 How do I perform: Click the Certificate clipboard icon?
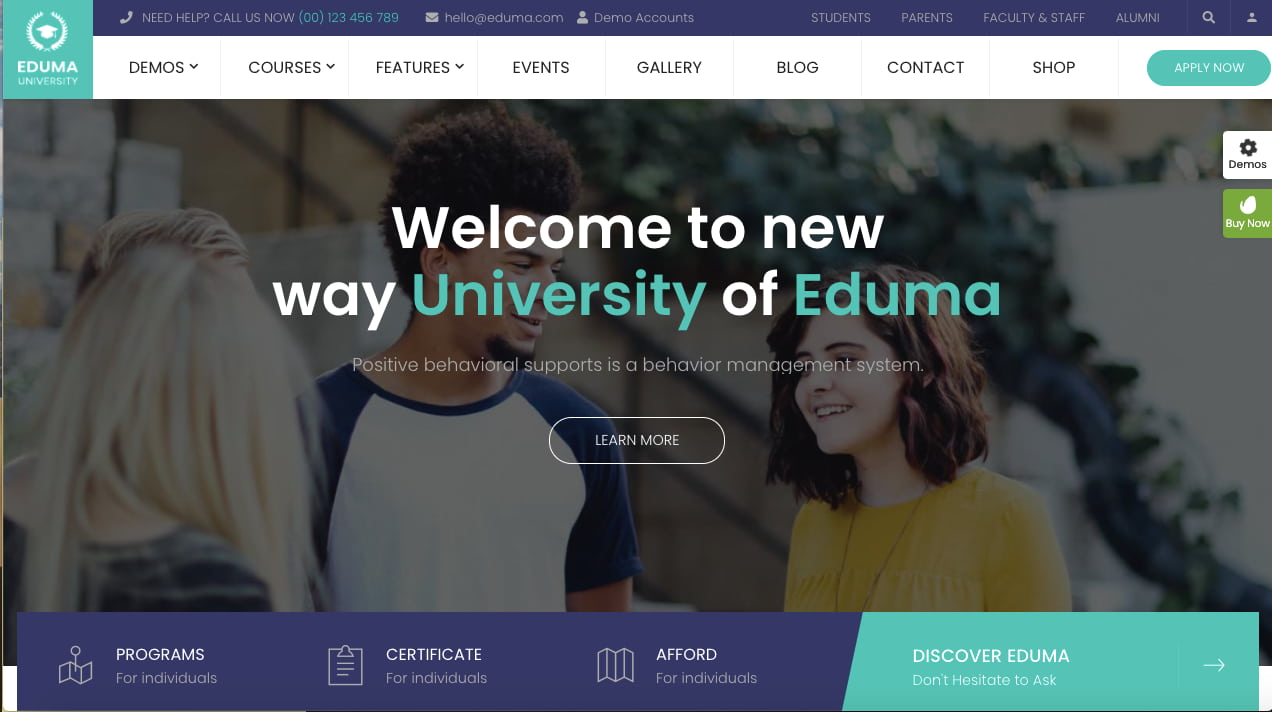(345, 665)
